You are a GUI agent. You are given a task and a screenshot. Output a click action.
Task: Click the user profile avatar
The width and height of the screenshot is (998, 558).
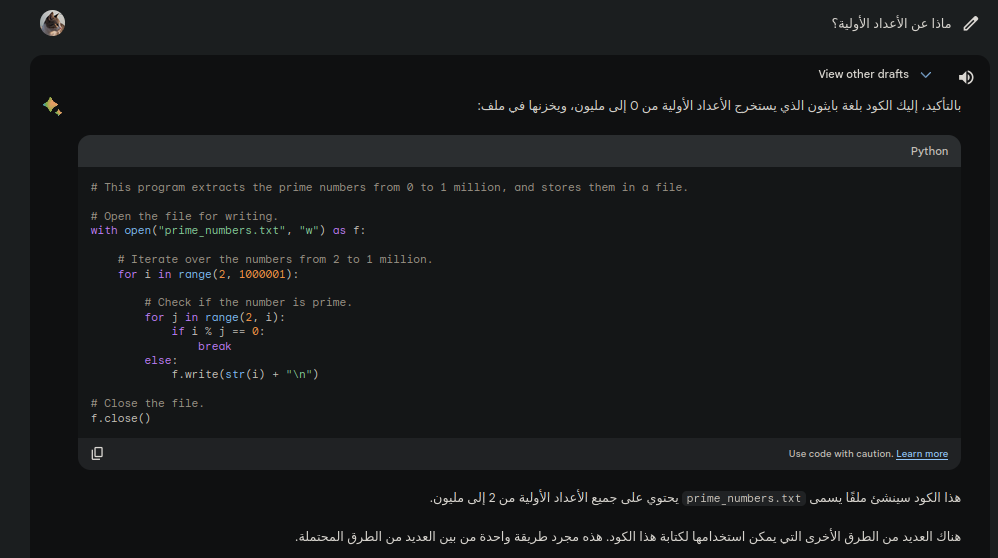(53, 23)
